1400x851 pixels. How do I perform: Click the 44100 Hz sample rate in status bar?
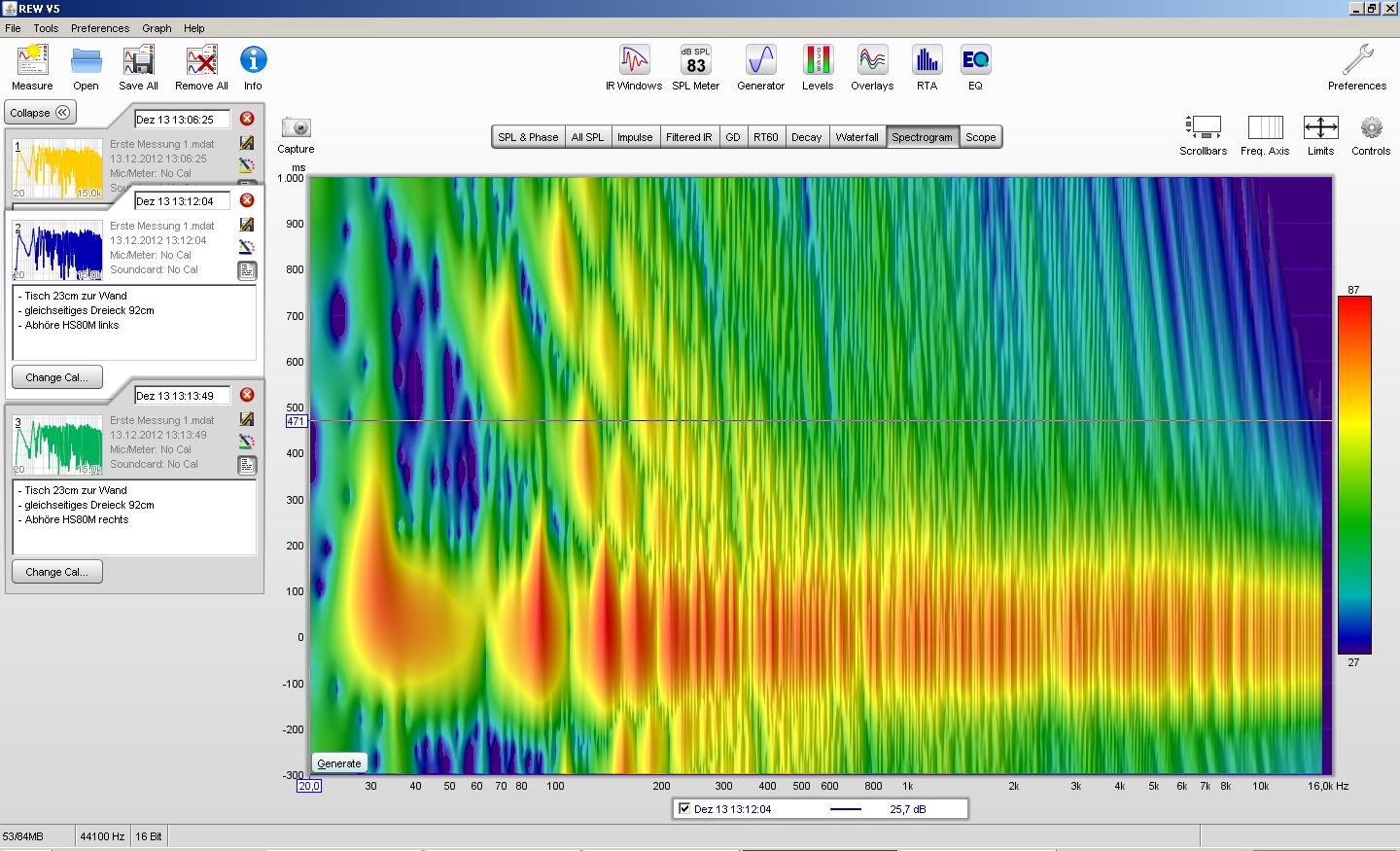[102, 836]
